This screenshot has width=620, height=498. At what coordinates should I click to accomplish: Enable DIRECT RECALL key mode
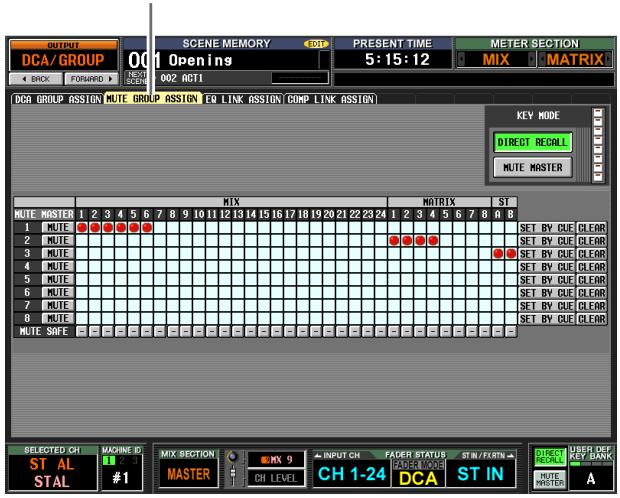532,142
